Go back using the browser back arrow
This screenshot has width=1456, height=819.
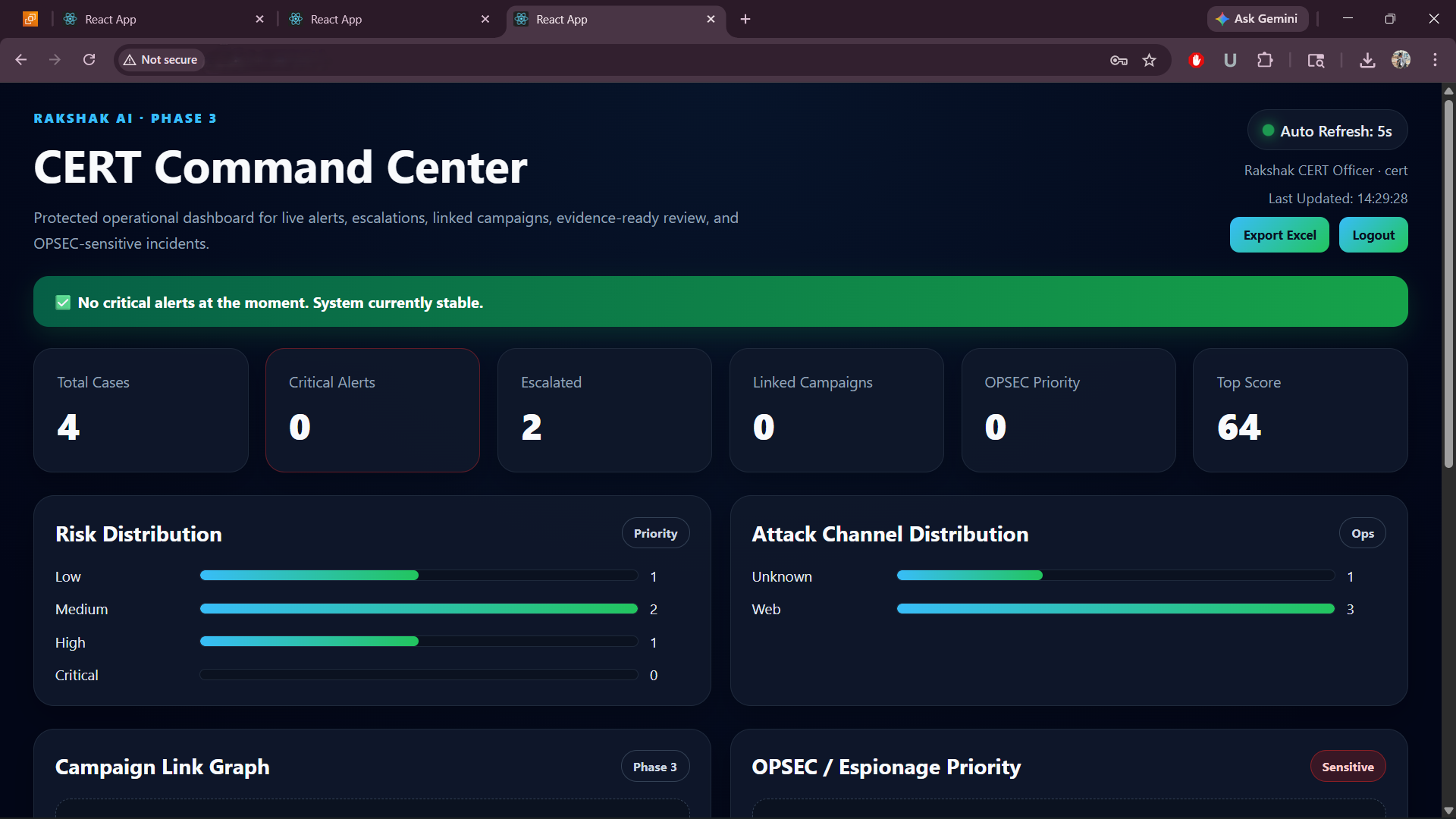[21, 60]
